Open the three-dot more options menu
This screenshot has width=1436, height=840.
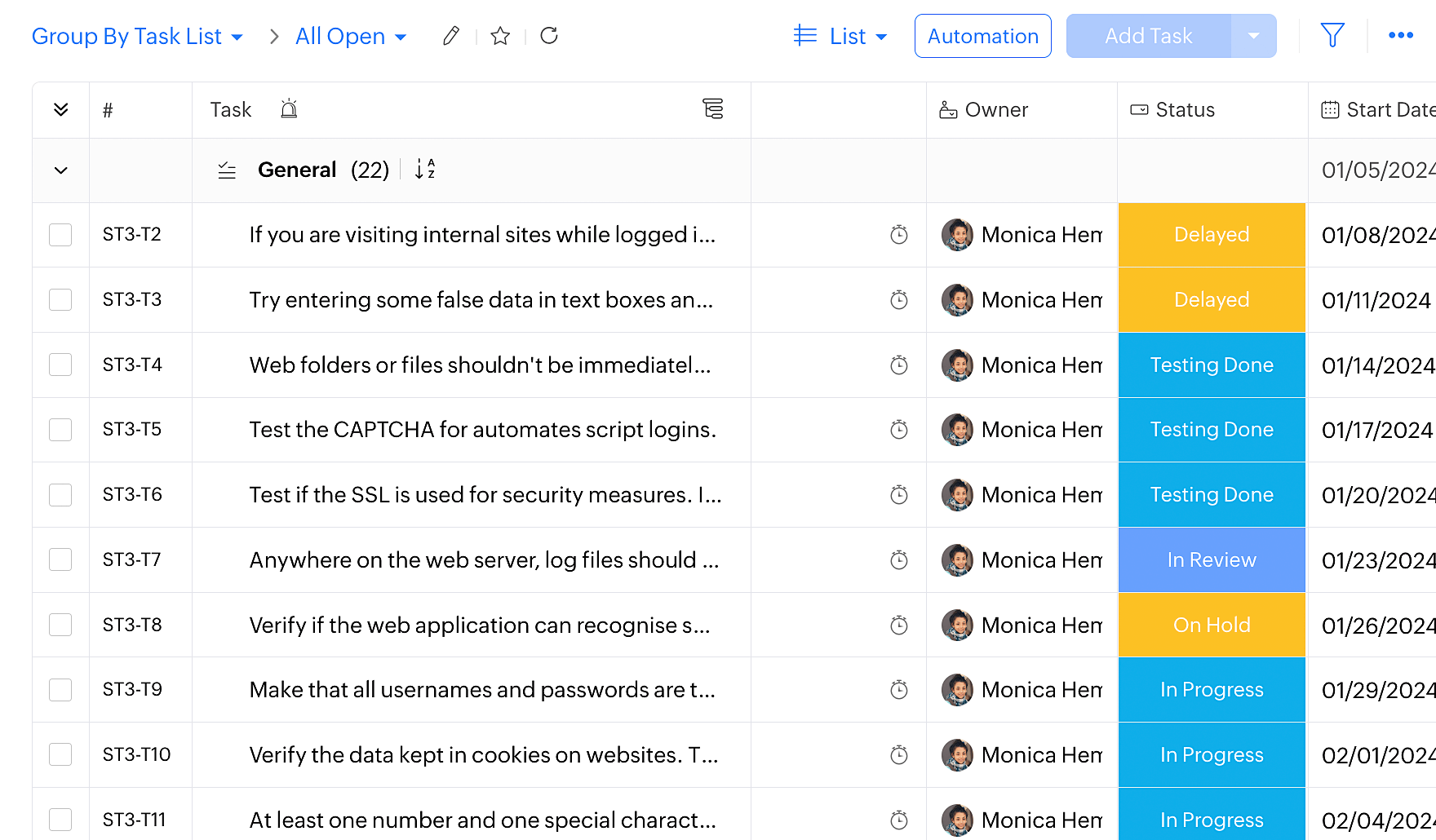[x=1400, y=35]
